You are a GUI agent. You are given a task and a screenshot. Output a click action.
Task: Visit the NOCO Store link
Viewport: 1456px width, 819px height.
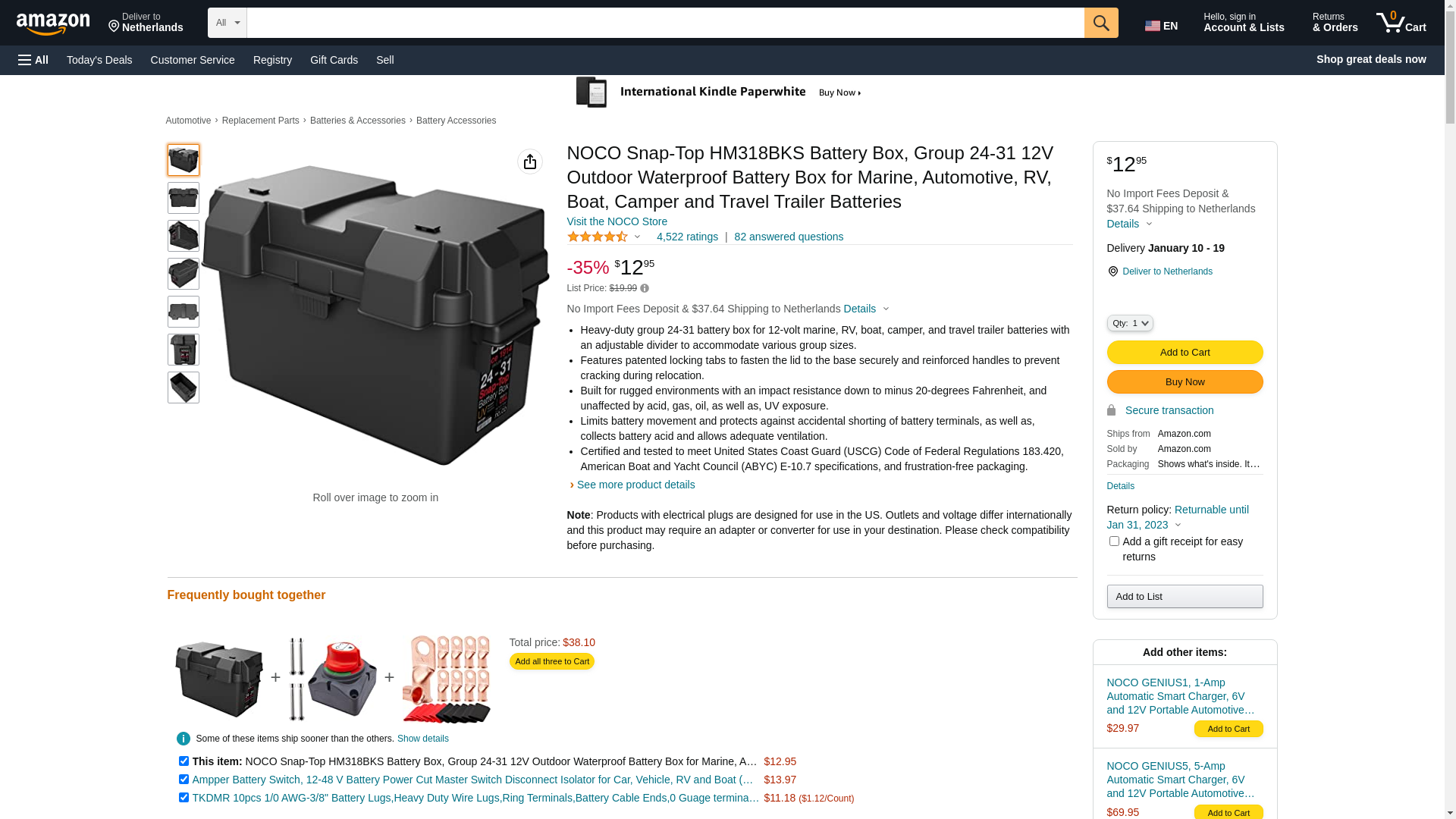click(617, 221)
